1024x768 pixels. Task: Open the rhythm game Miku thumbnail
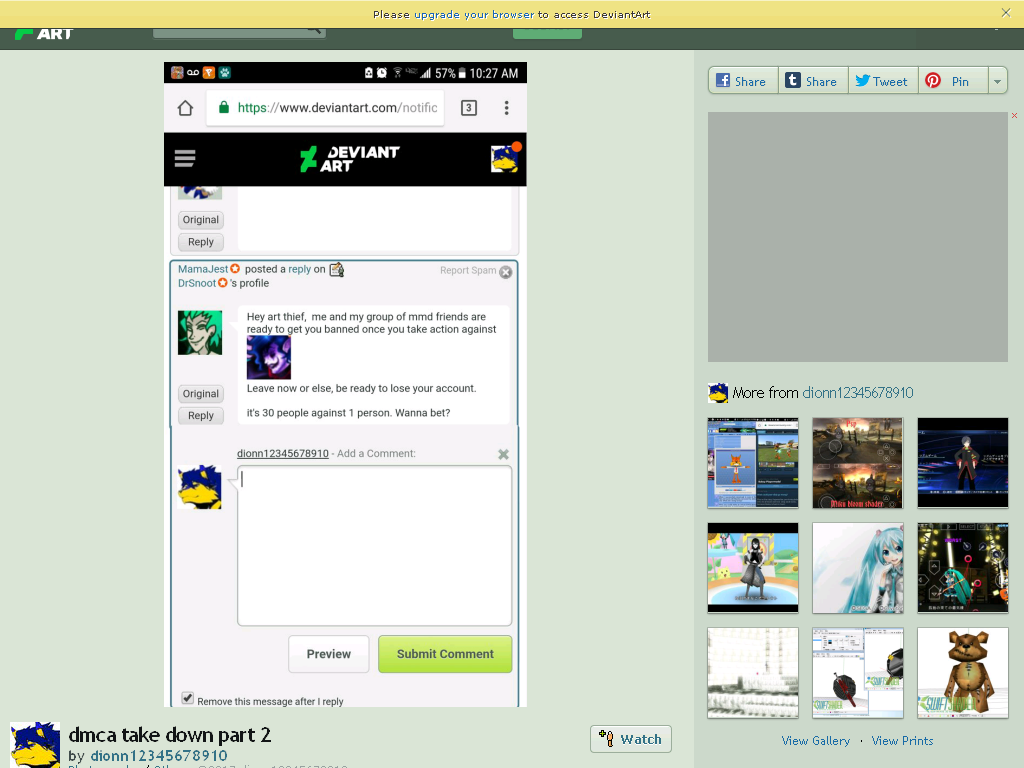click(x=963, y=568)
